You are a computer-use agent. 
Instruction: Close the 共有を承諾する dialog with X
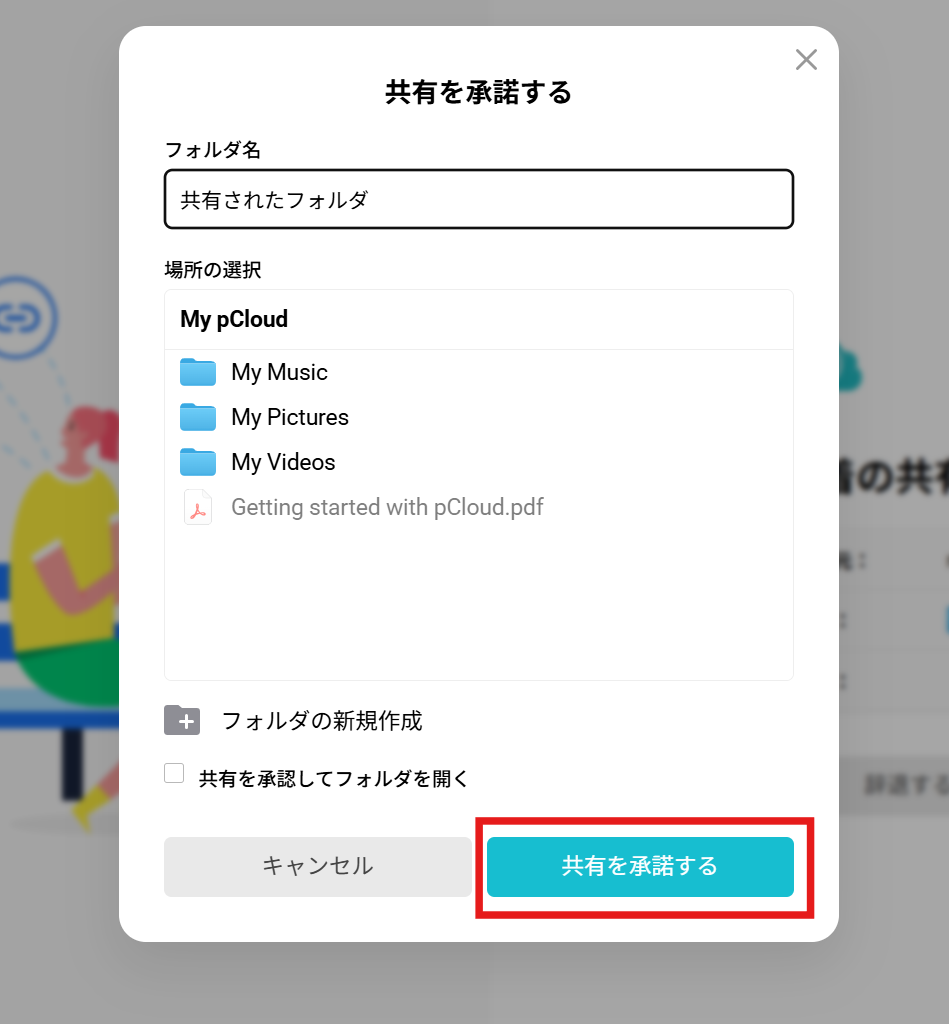point(806,59)
